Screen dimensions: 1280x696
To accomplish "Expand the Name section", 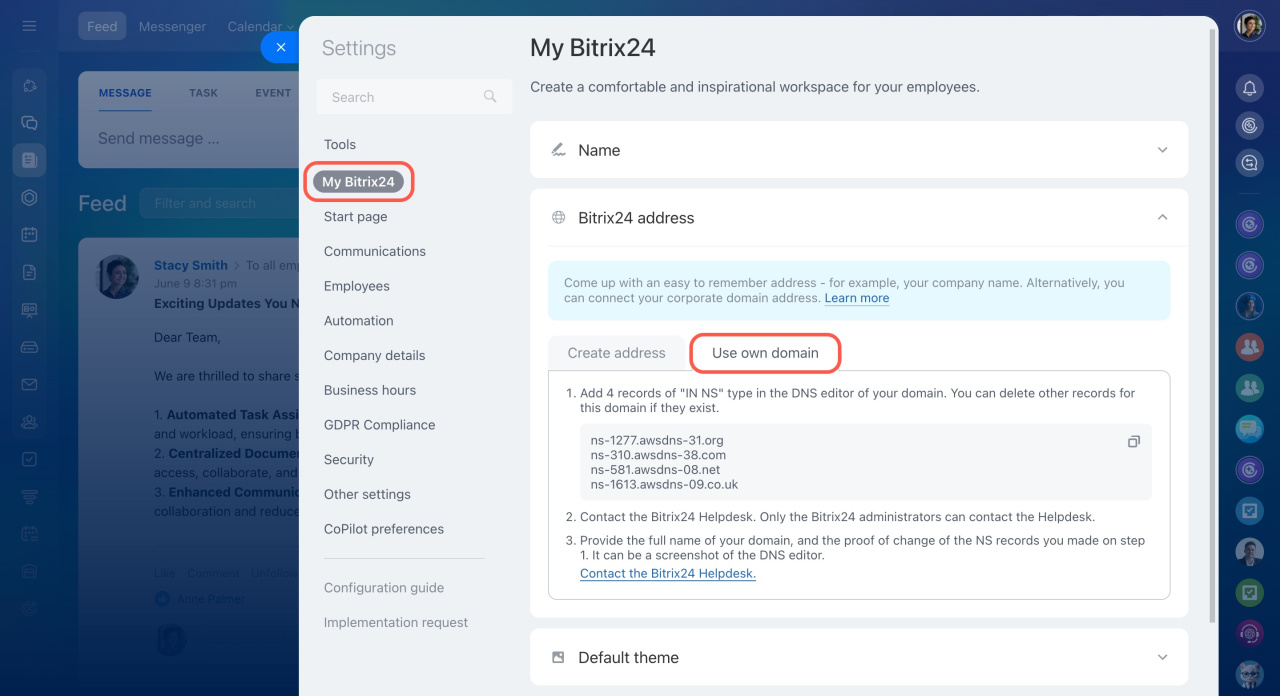I will tap(859, 150).
